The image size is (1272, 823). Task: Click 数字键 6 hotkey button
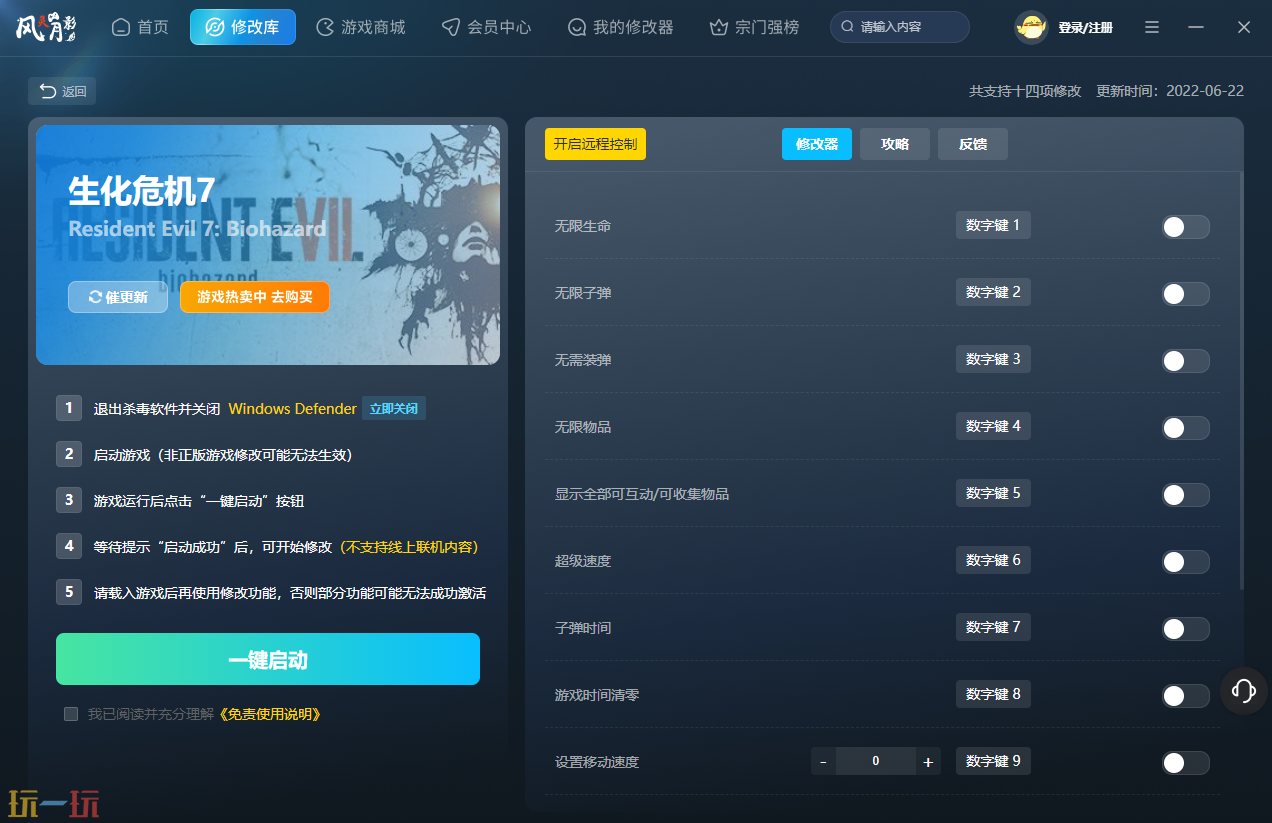point(993,560)
